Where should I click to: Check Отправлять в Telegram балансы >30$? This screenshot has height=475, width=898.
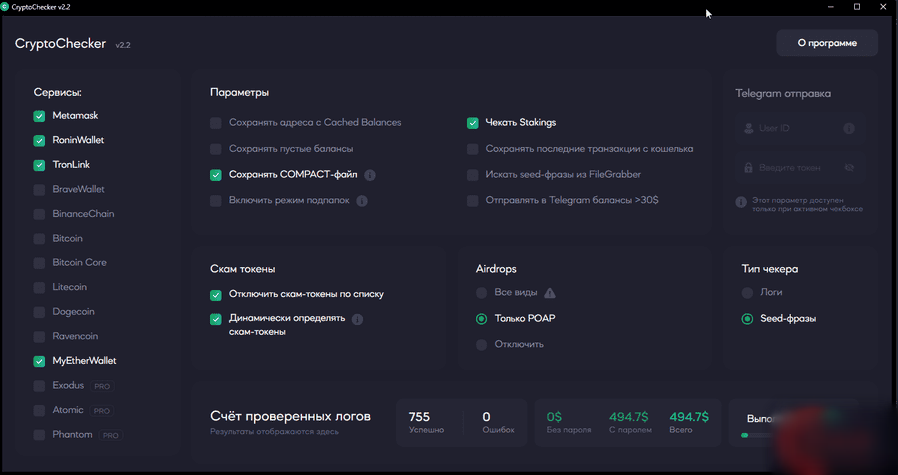point(472,201)
